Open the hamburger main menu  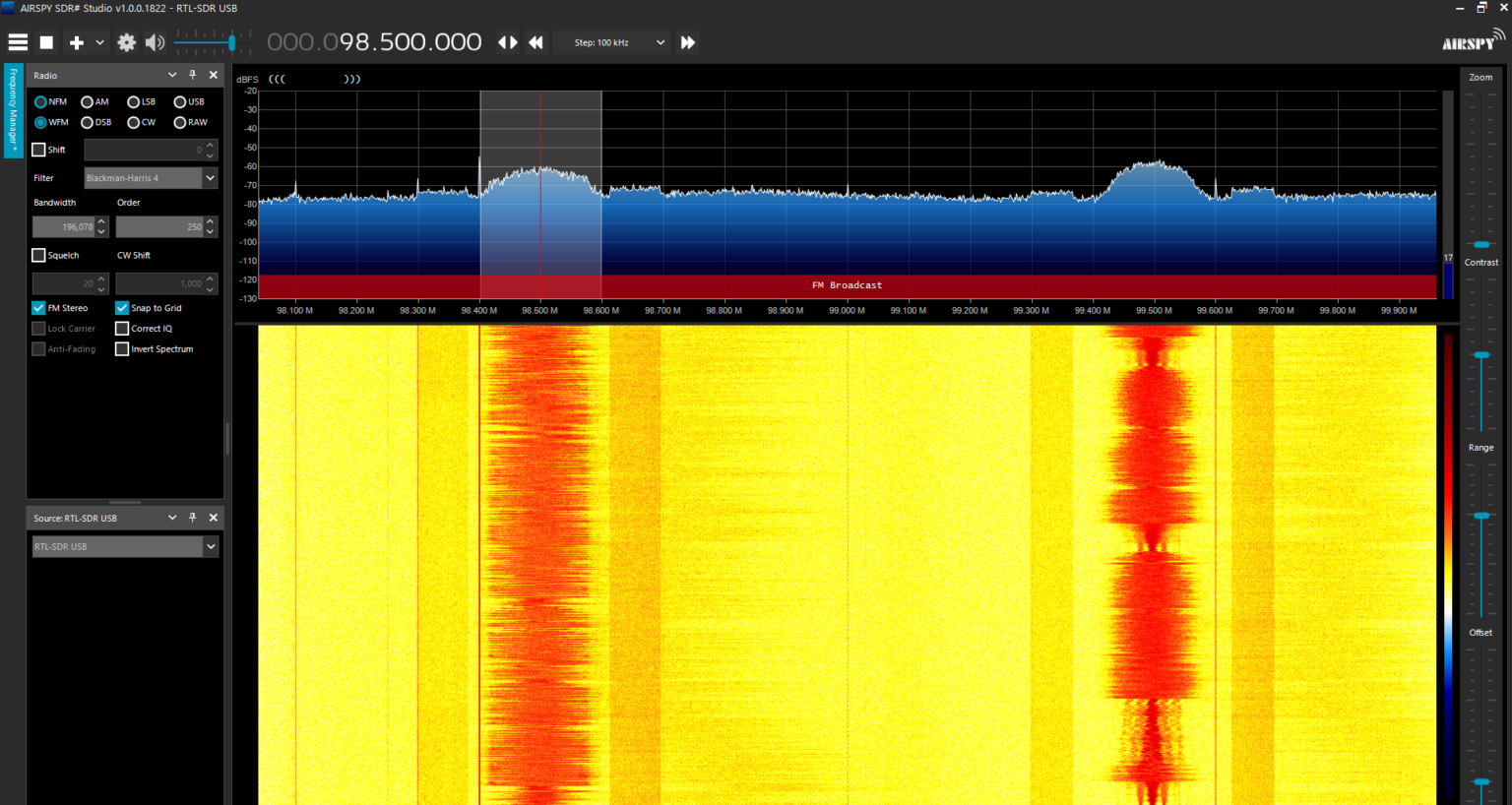[18, 42]
